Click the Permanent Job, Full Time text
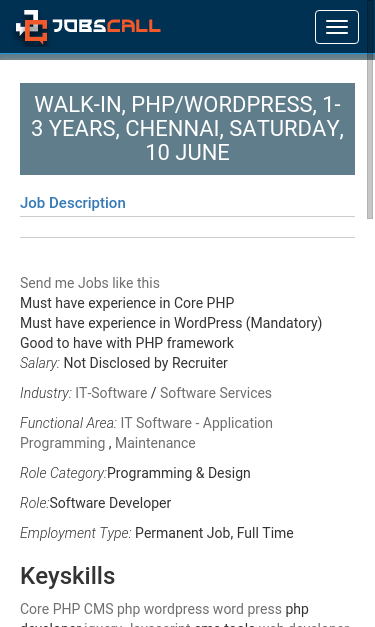Screen dimensions: 375x627 [214, 533]
